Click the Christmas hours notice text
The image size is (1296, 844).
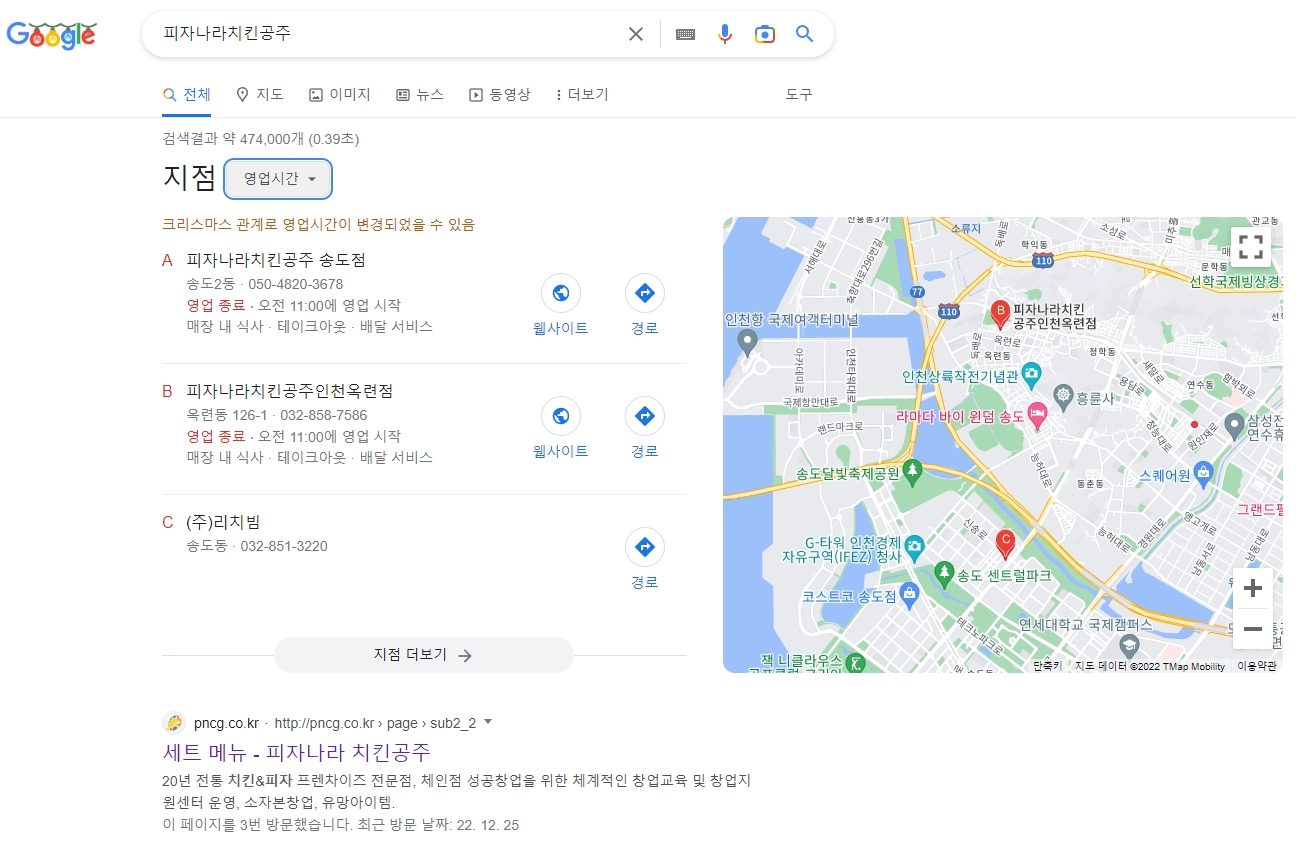(x=318, y=225)
